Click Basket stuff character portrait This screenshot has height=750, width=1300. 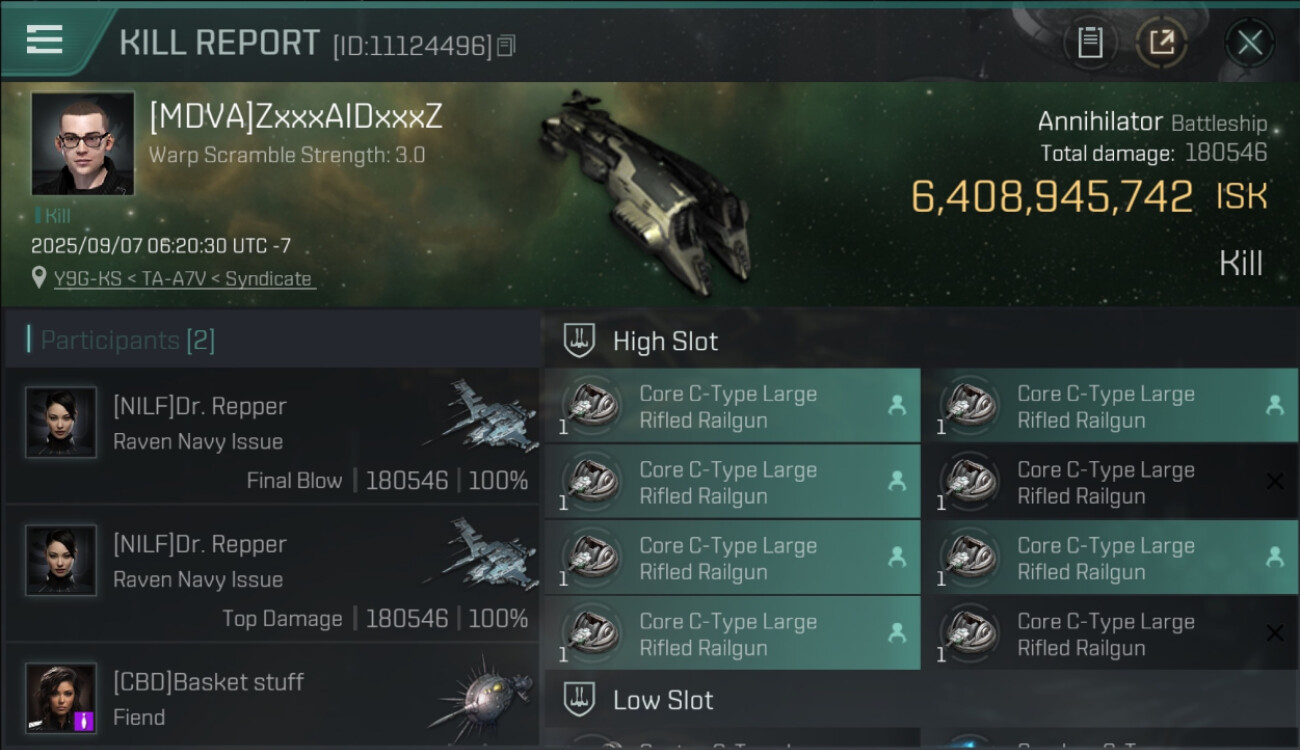[x=61, y=698]
